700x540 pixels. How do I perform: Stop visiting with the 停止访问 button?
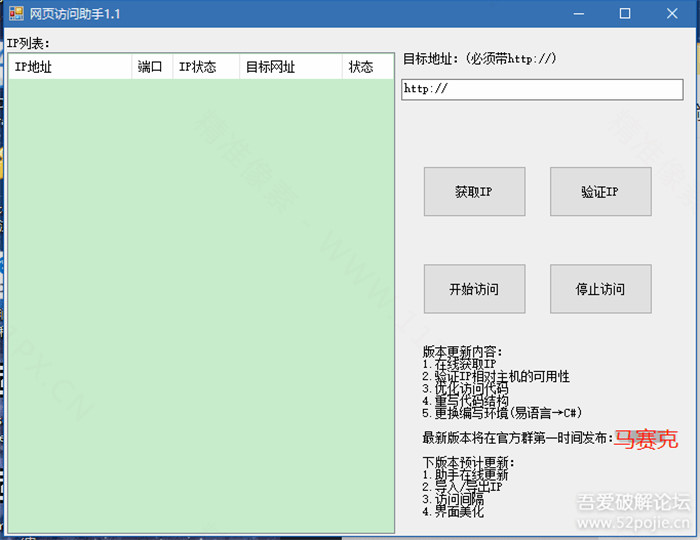click(x=600, y=289)
